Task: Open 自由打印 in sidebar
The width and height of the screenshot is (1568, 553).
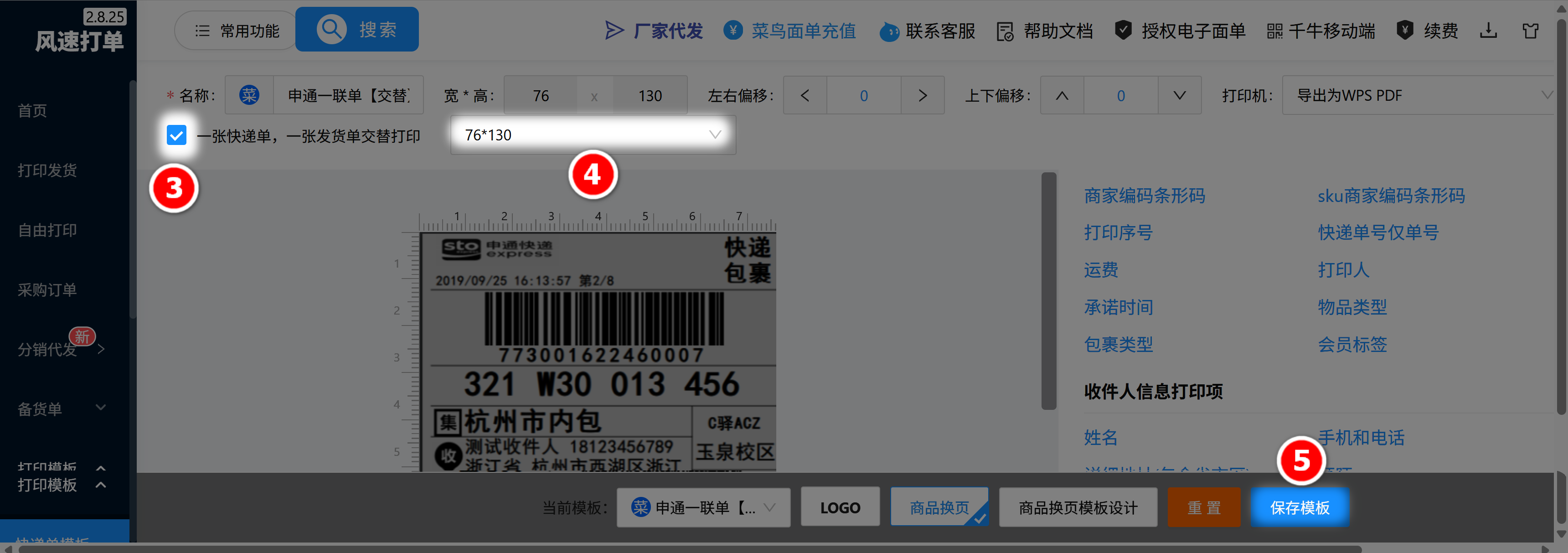Action: [x=47, y=230]
